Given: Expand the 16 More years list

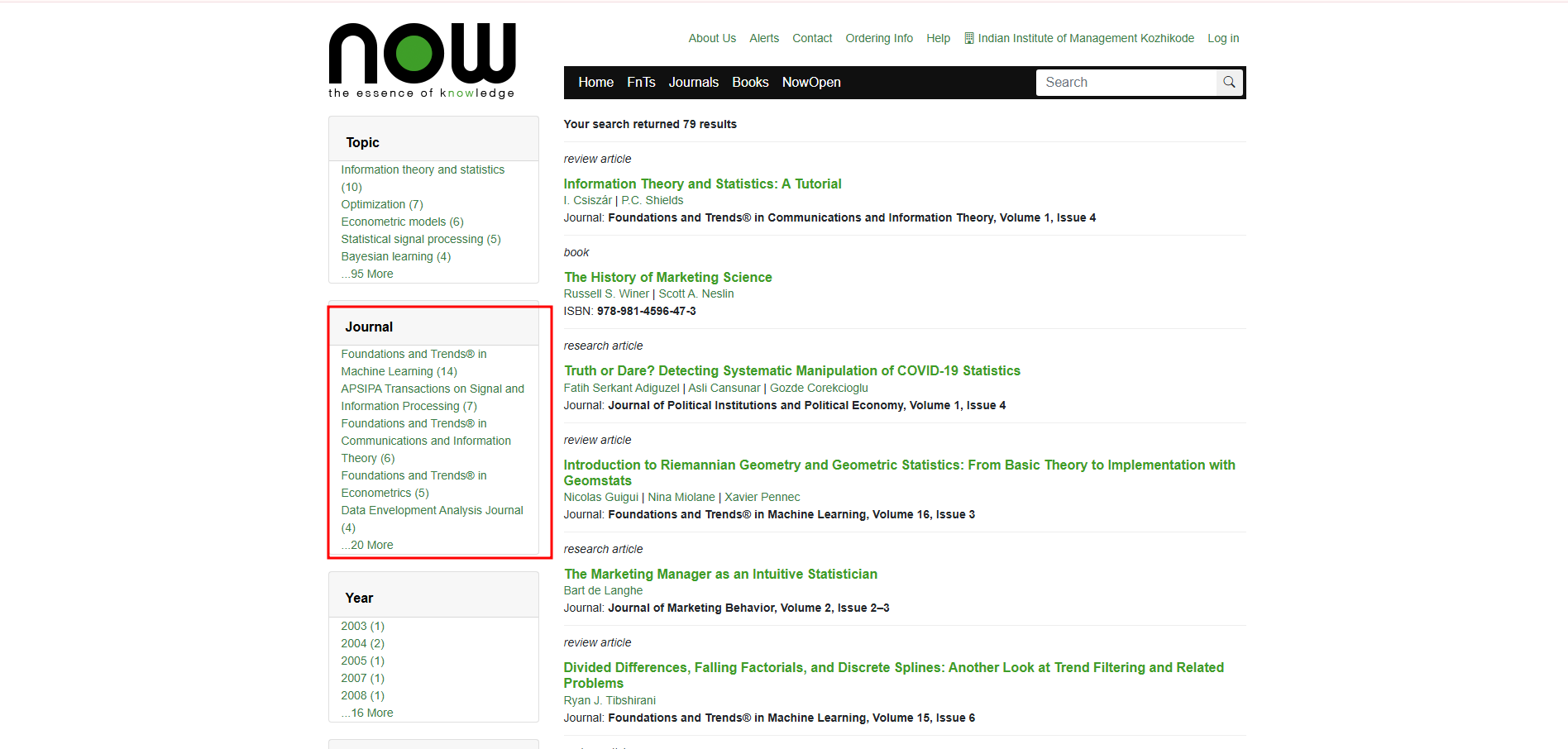Looking at the screenshot, I should [368, 713].
